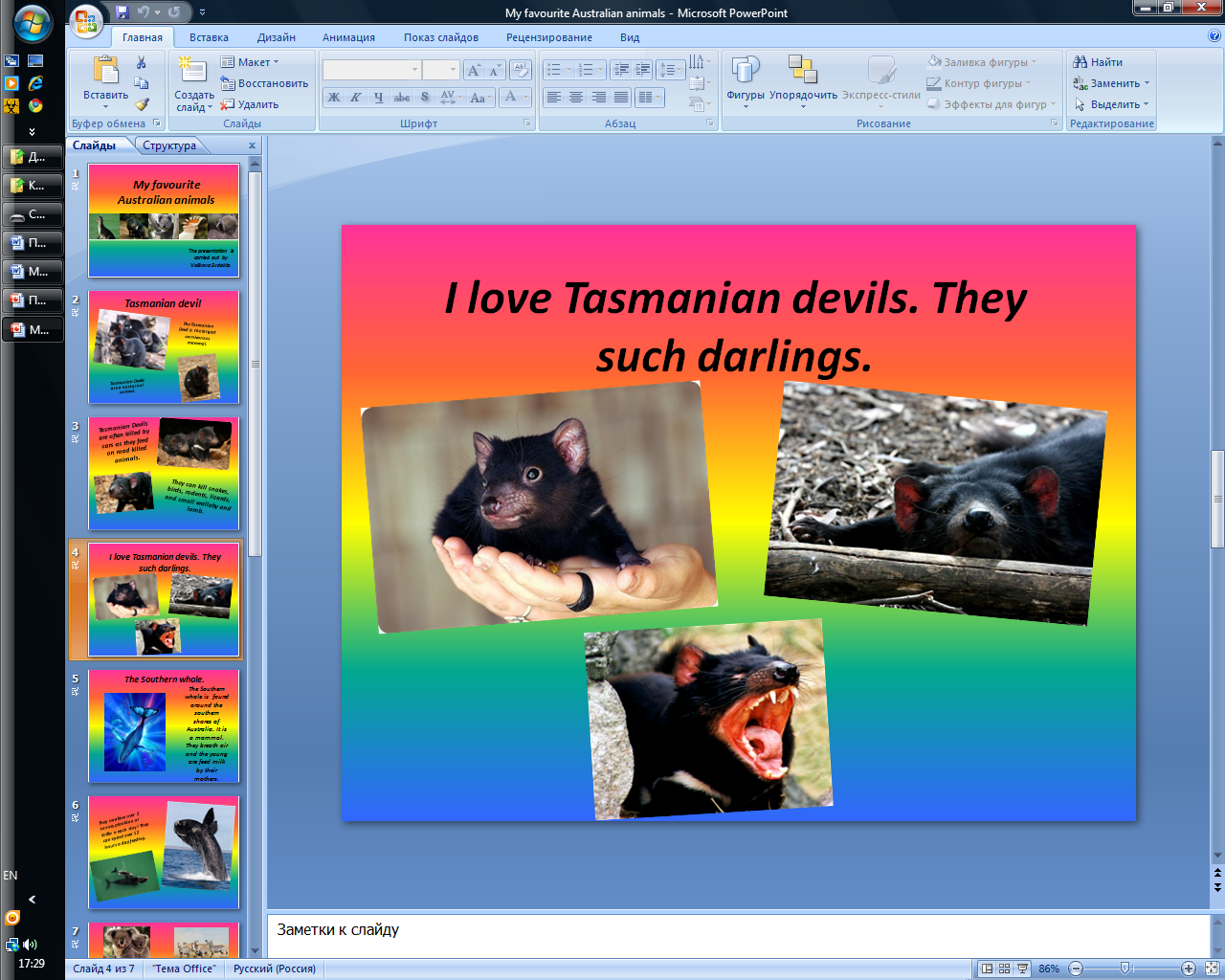
Task: Increase font size with the larger A icon
Action: [474, 70]
